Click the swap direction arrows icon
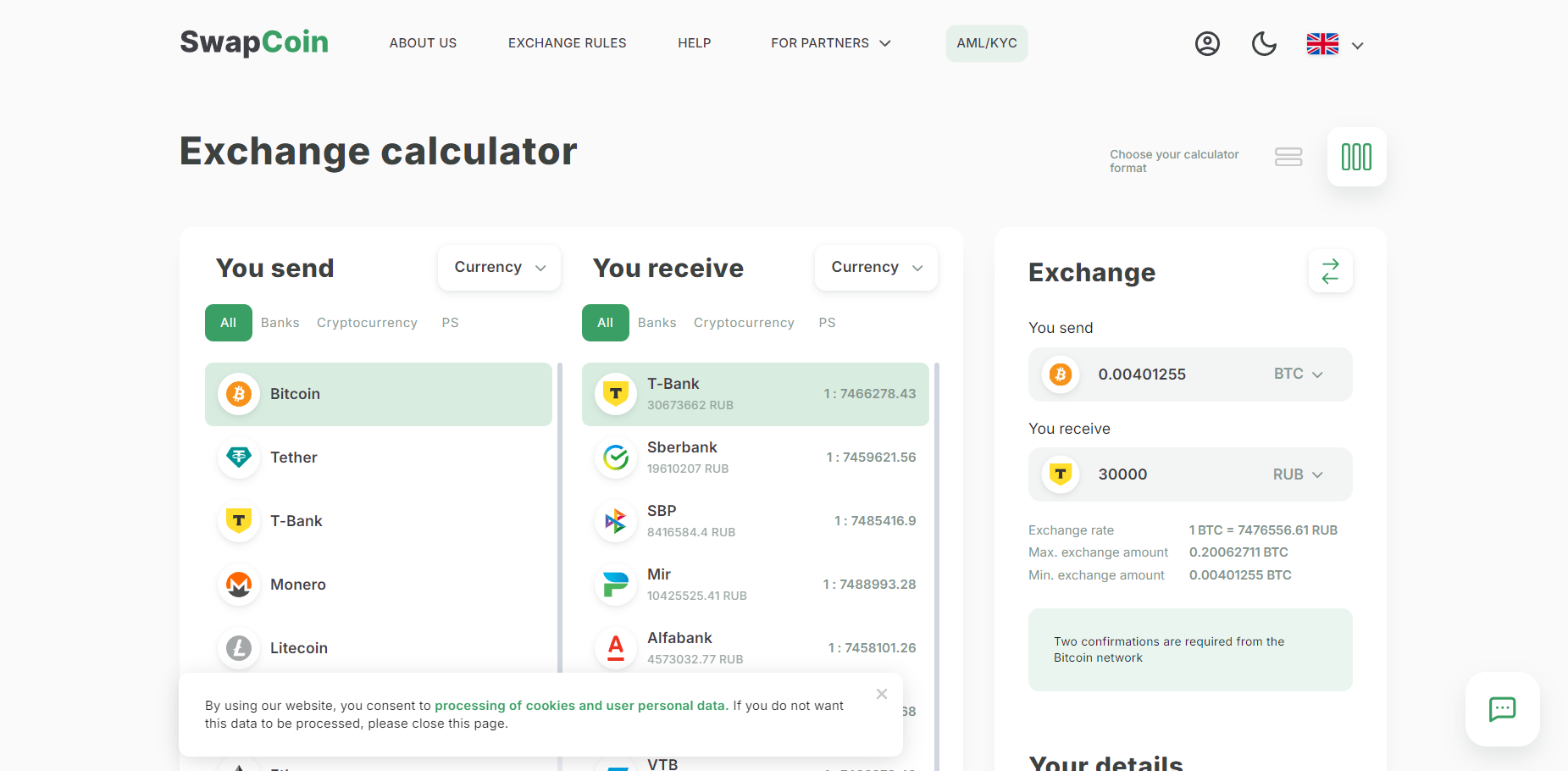The height and width of the screenshot is (771, 1568). 1330,271
